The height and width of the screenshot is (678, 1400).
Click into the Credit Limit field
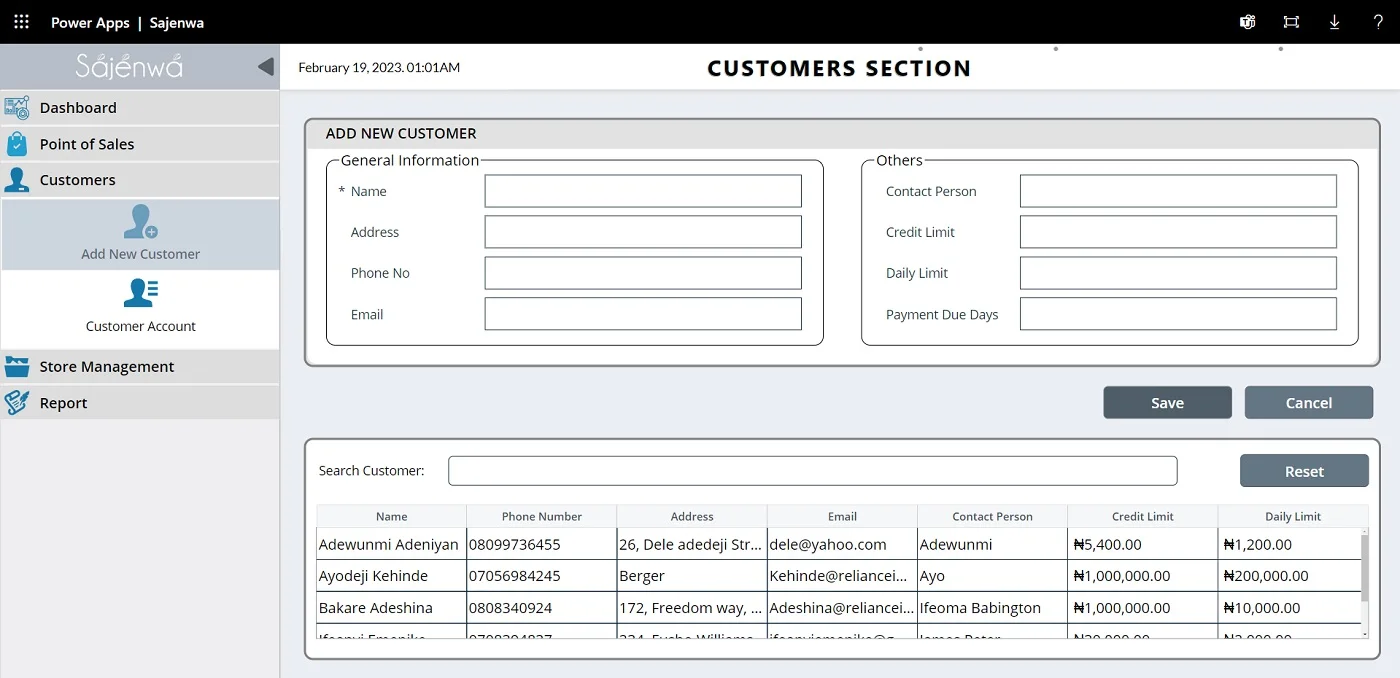[1178, 232]
